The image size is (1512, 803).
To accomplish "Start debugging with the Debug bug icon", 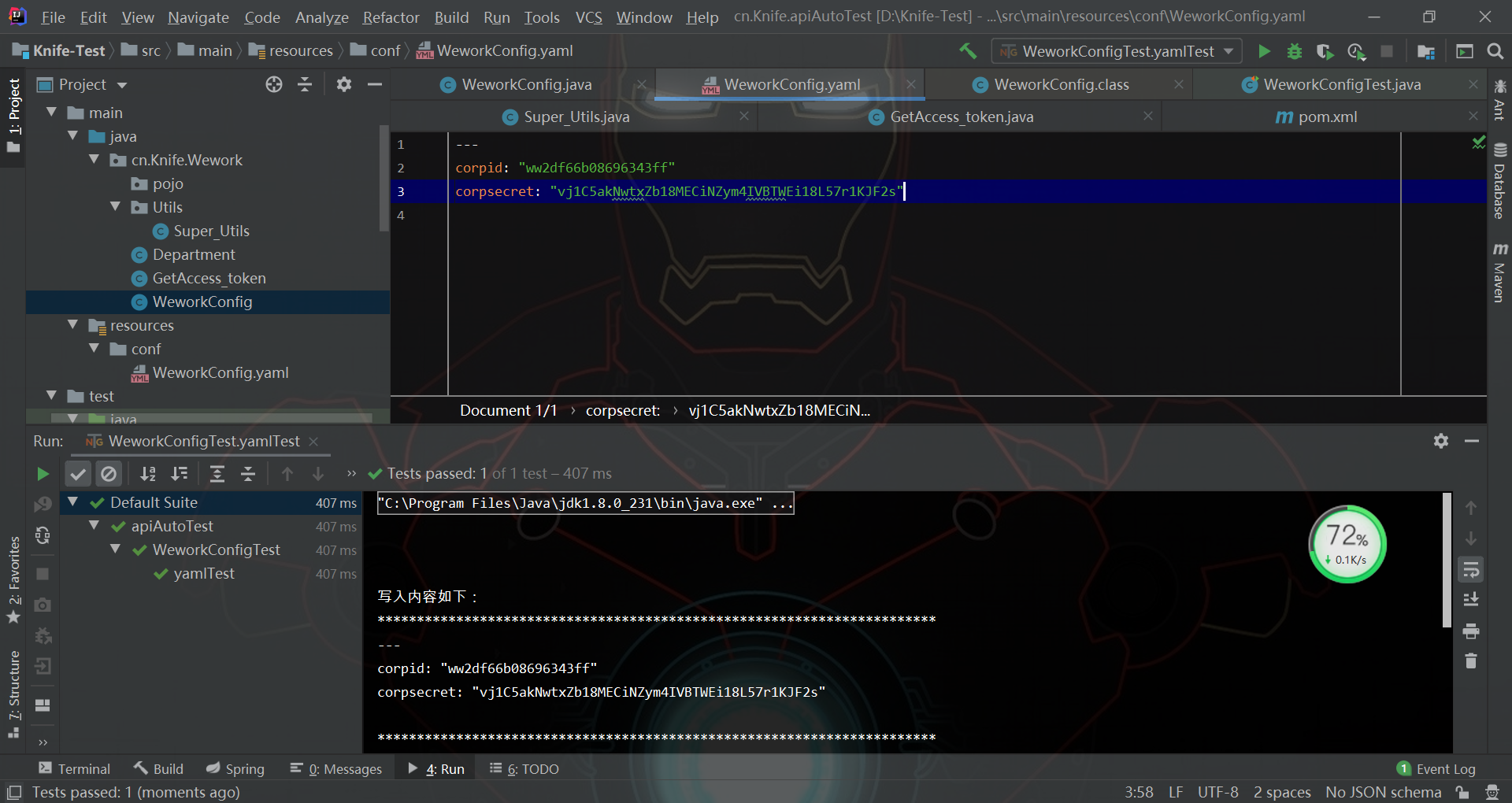I will pyautogui.click(x=1294, y=51).
